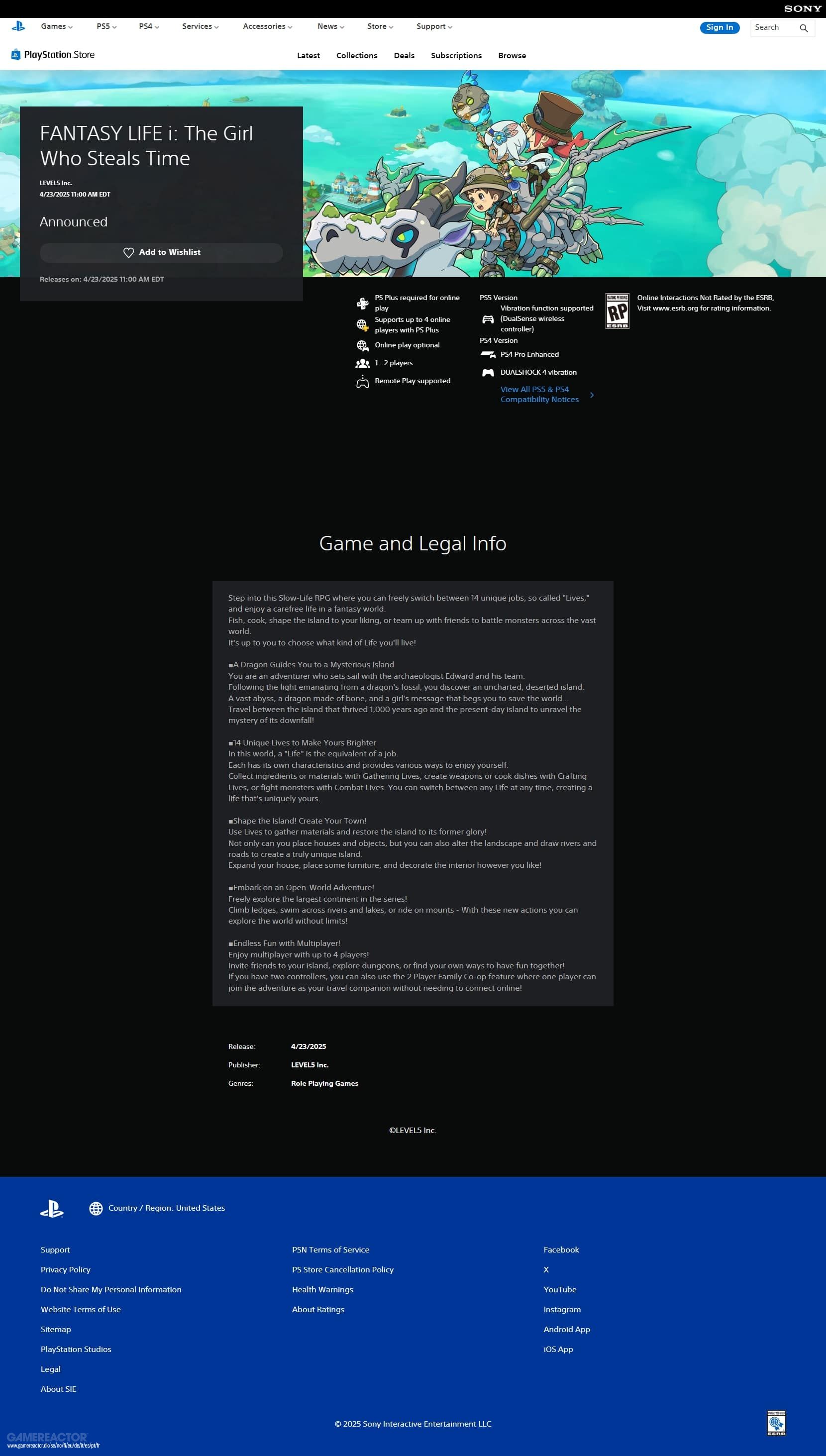Click the ESRB privacy certified badge
Screen dimensions: 826x1456
[x=776, y=1423]
